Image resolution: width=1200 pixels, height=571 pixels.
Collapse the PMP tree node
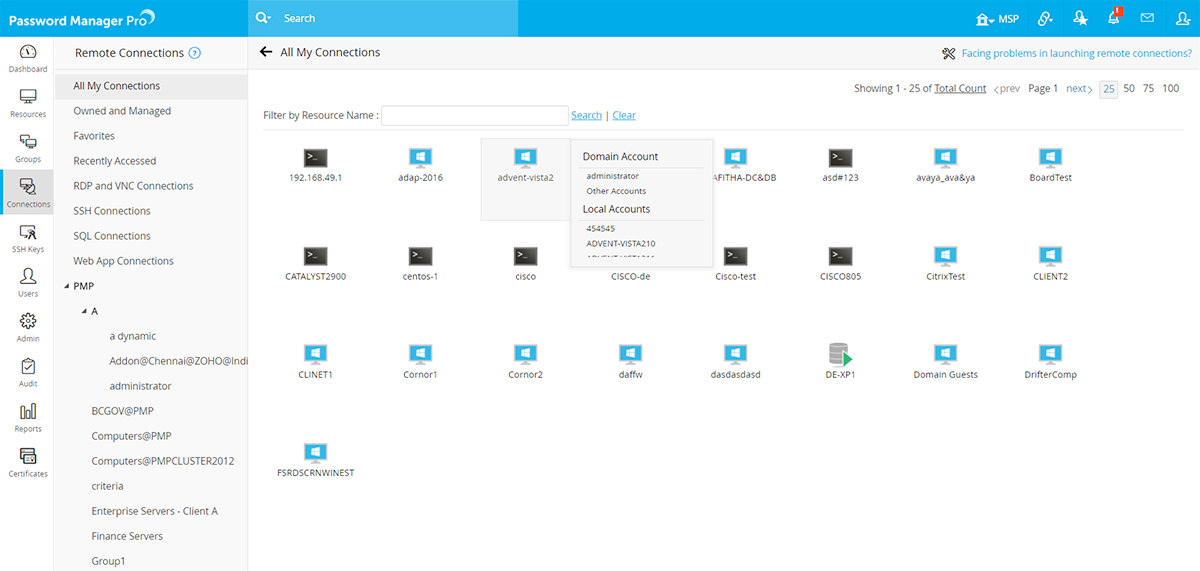[x=67, y=286]
